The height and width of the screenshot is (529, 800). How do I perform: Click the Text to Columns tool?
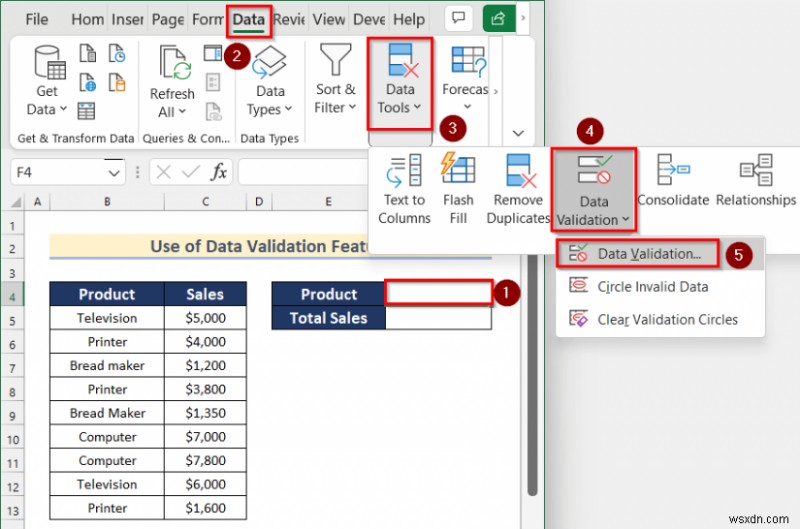point(404,190)
